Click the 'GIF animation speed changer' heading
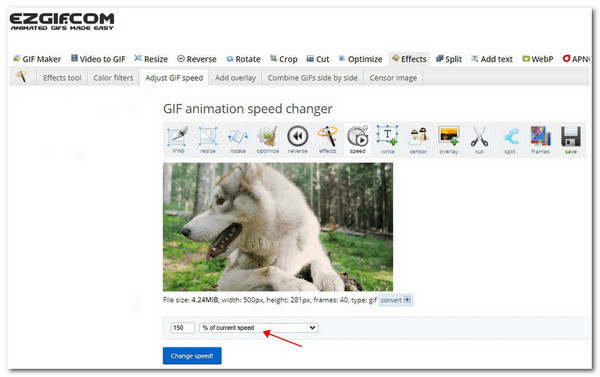This screenshot has width=600, height=377. pos(248,109)
